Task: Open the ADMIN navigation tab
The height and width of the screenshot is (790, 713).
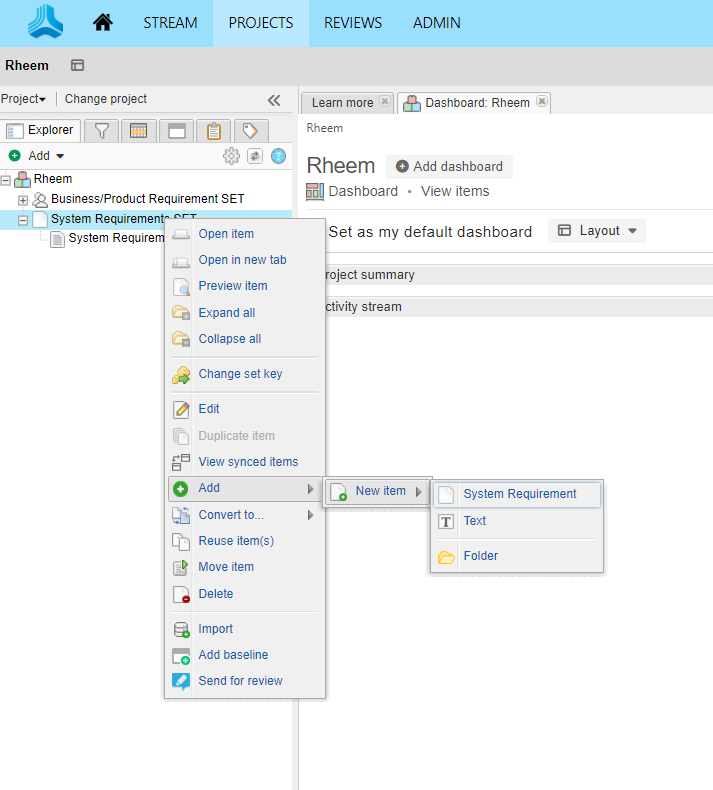Action: (x=437, y=23)
